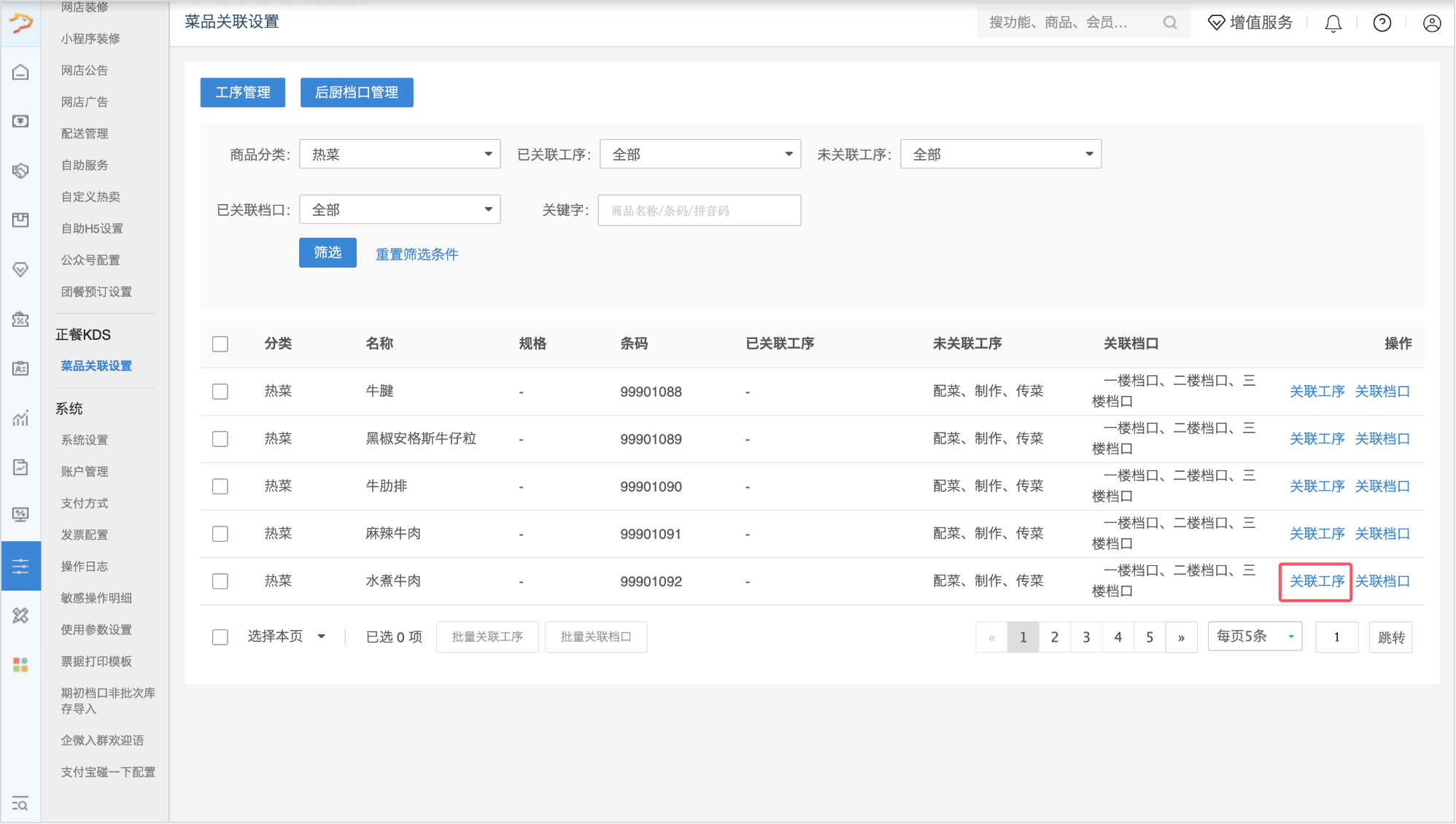
Task: Click 关联工序 for 牛肋排
Action: pyautogui.click(x=1317, y=486)
